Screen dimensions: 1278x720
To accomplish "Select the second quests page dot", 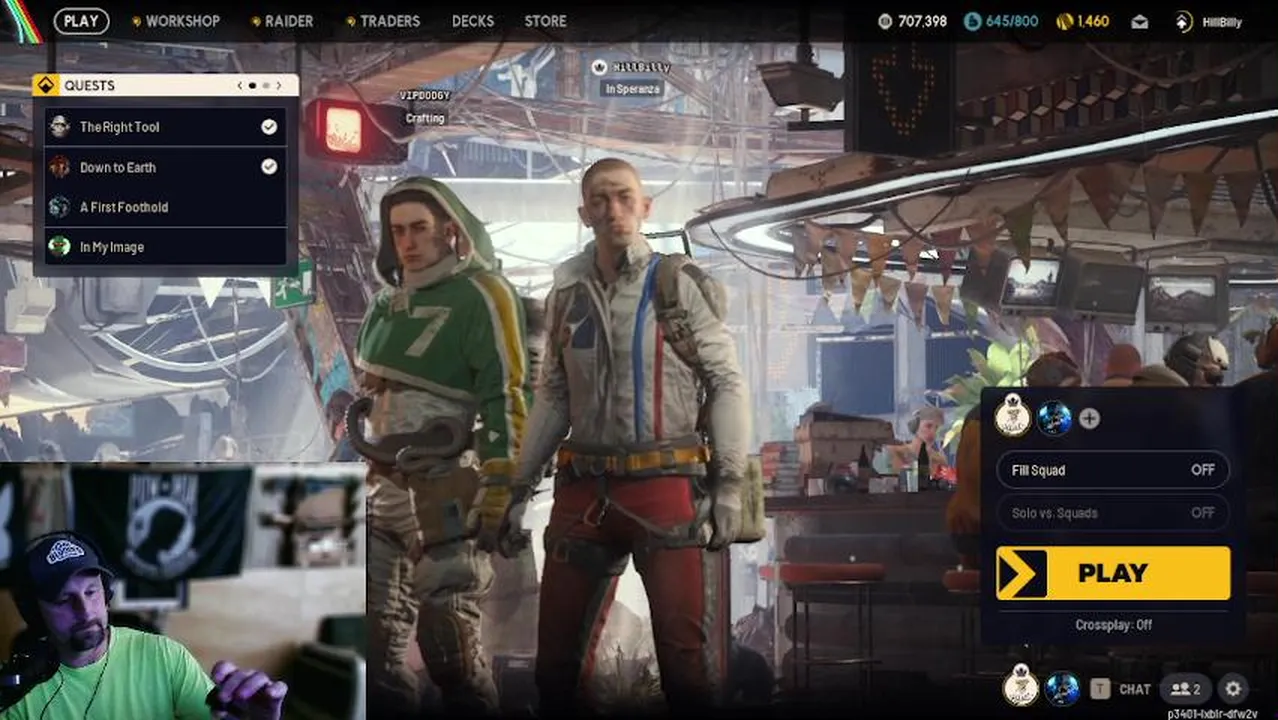I will tap(266, 86).
